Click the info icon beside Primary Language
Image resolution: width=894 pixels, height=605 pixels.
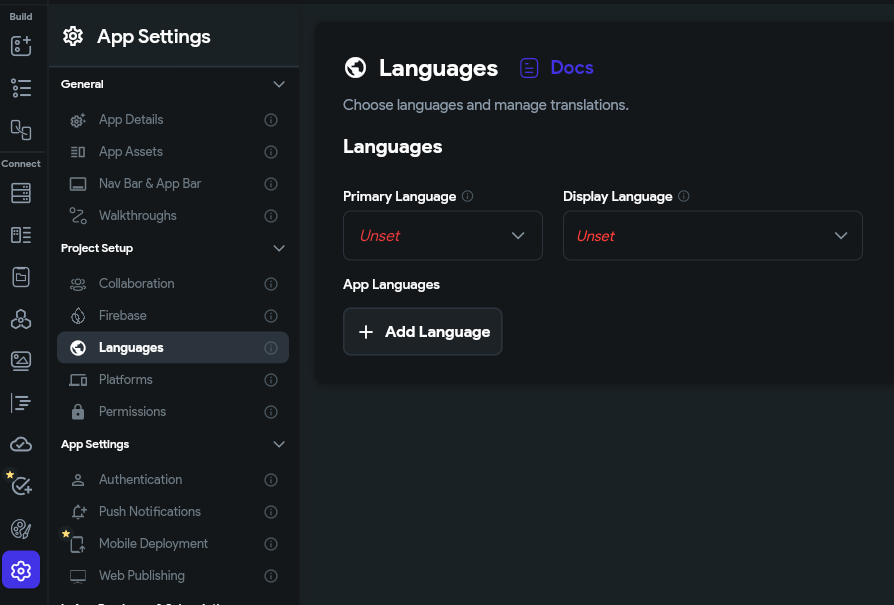point(468,197)
